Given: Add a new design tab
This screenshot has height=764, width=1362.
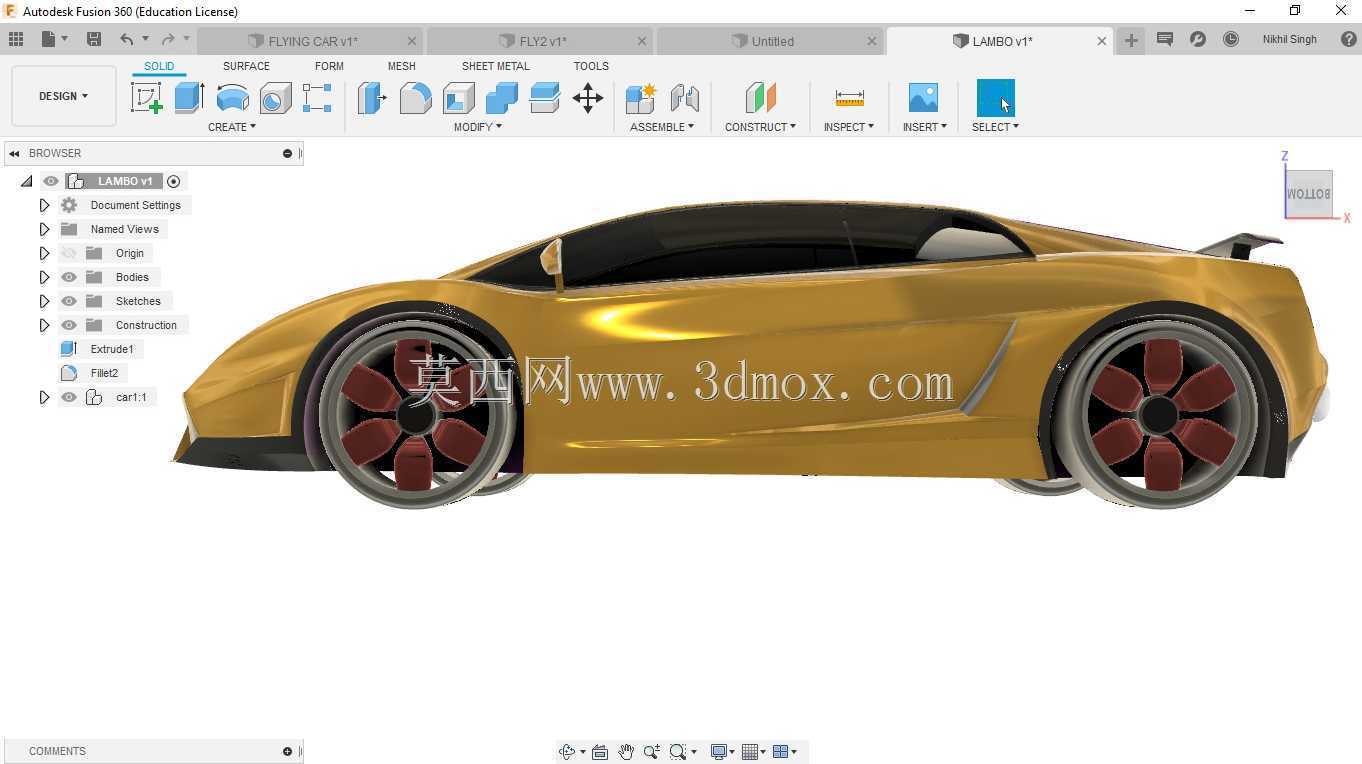Looking at the screenshot, I should click(x=1131, y=40).
